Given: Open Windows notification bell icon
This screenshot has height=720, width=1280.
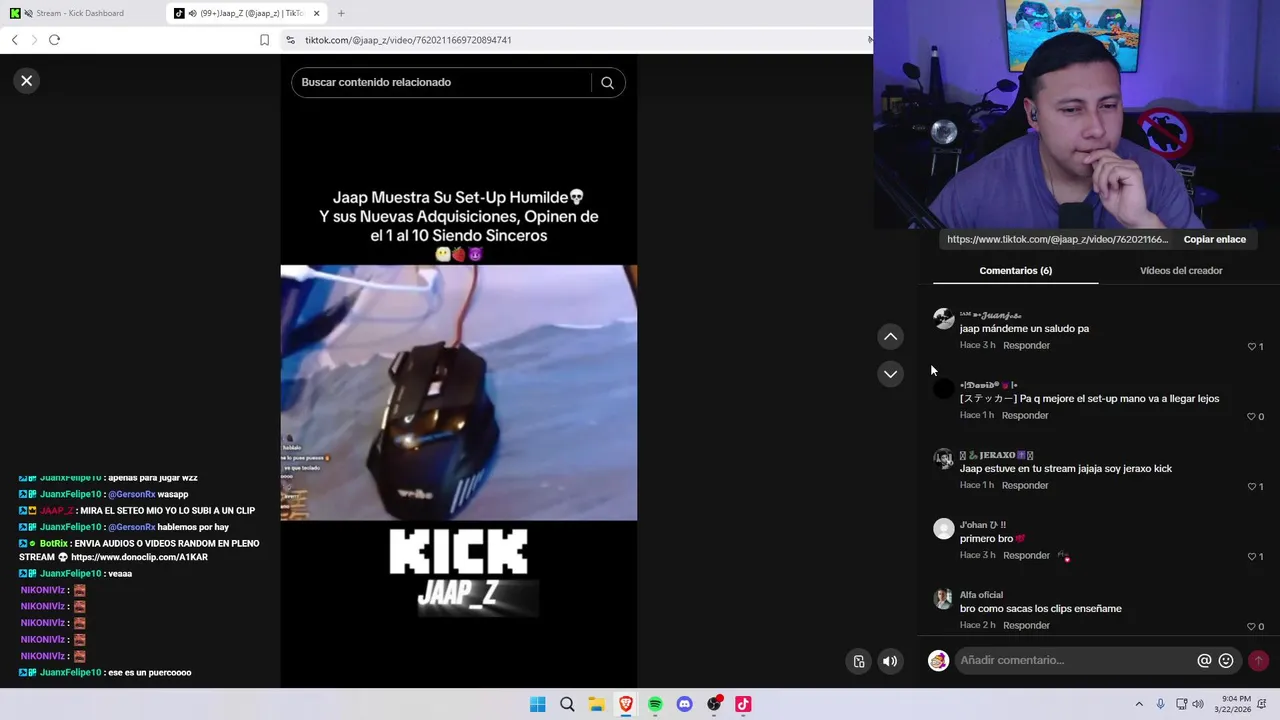Looking at the screenshot, I should tap(1262, 704).
